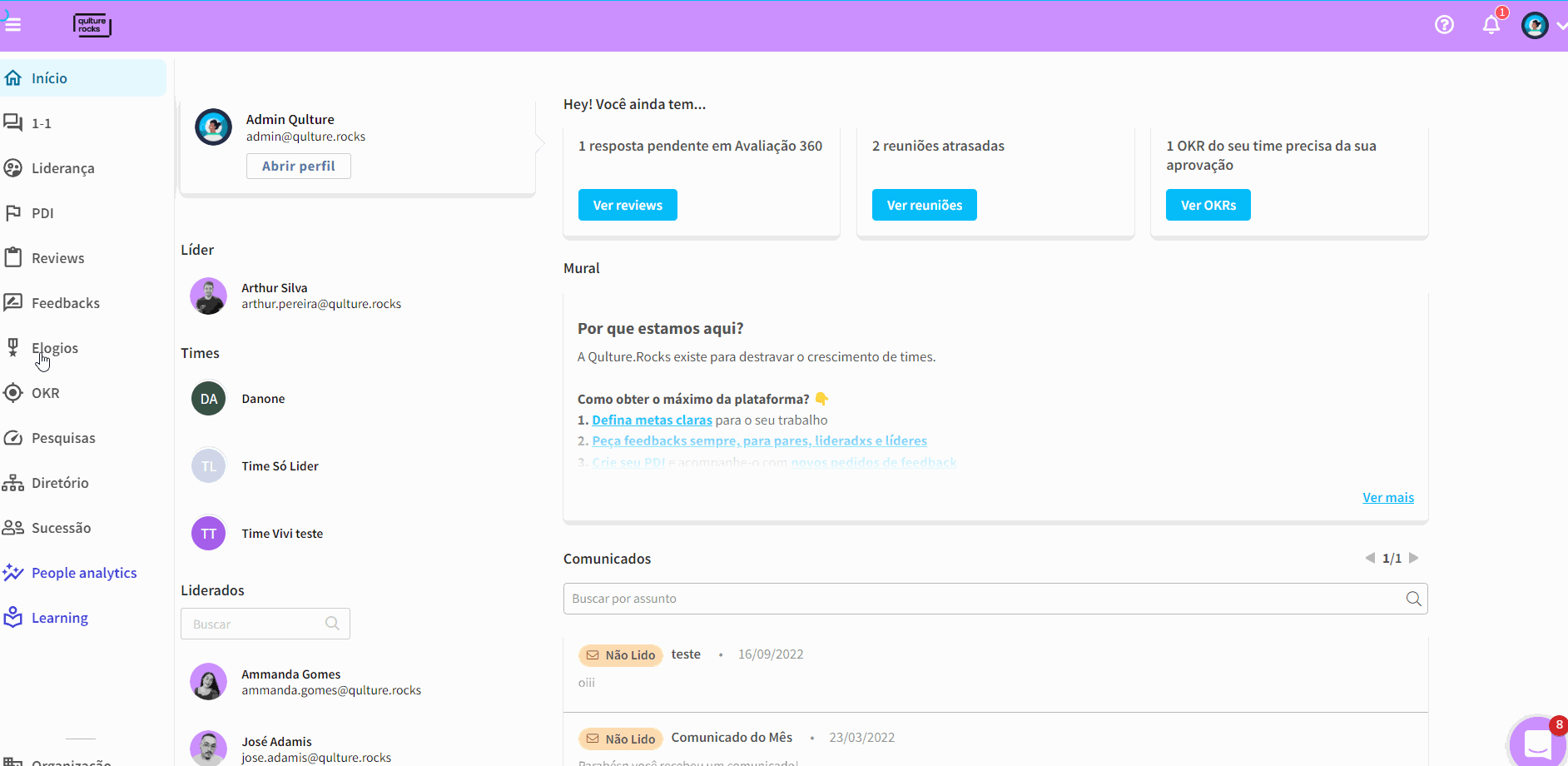Follow the Defina metas claras link
The width and height of the screenshot is (1568, 766).
point(652,420)
